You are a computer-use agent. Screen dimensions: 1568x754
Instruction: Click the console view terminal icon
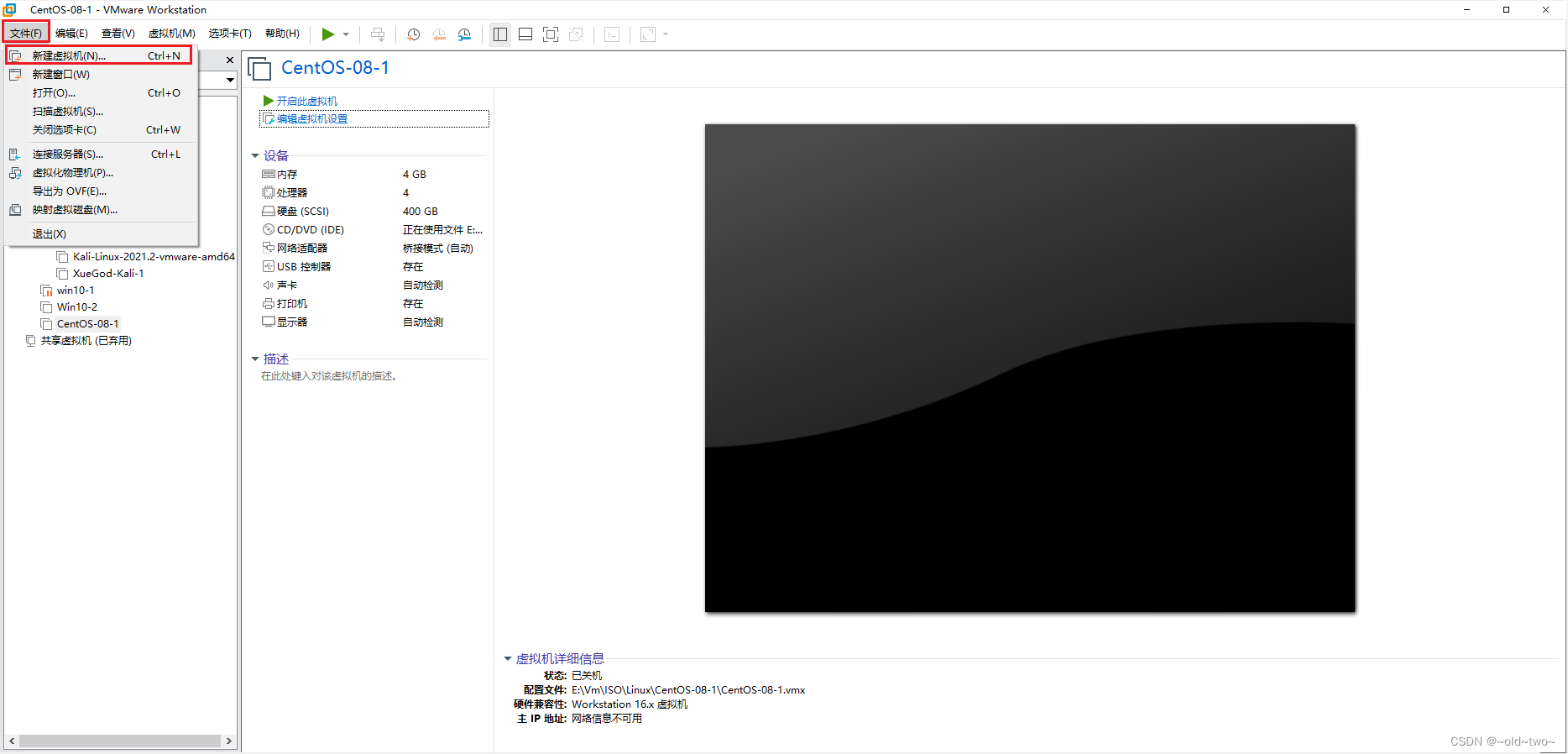click(613, 34)
